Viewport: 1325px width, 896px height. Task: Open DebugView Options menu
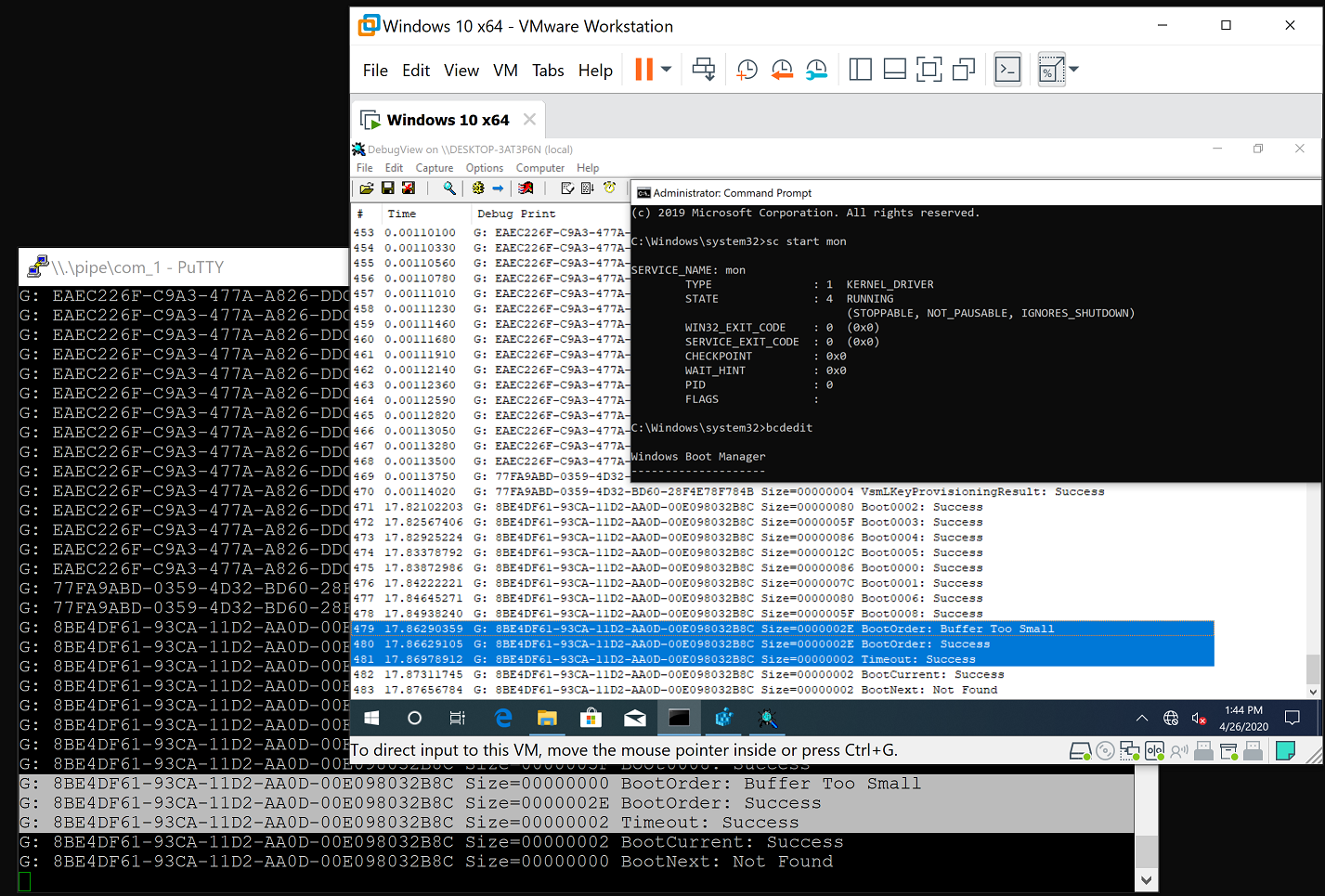tap(485, 168)
